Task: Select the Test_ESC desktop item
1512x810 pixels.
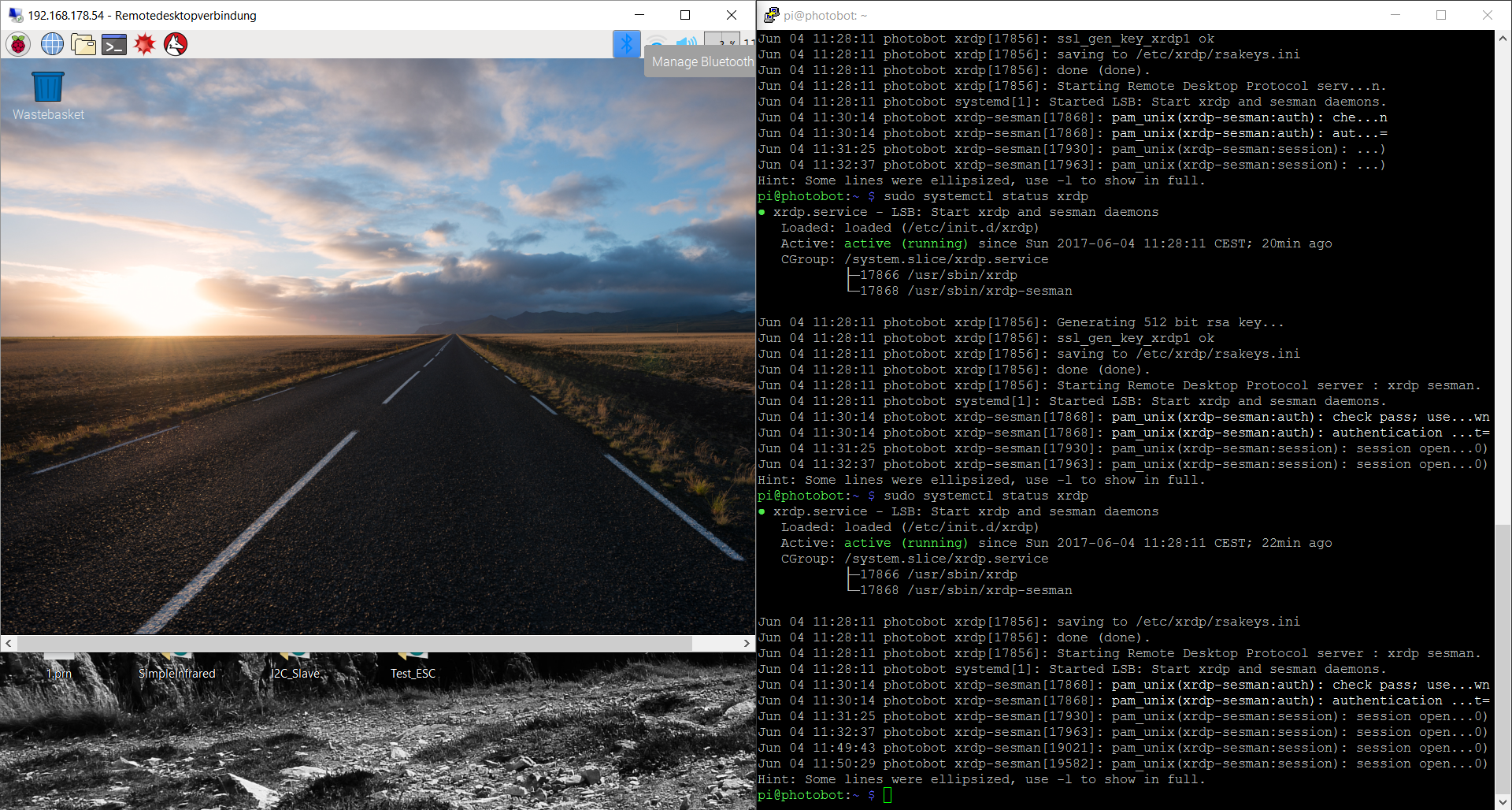Action: [x=413, y=667]
